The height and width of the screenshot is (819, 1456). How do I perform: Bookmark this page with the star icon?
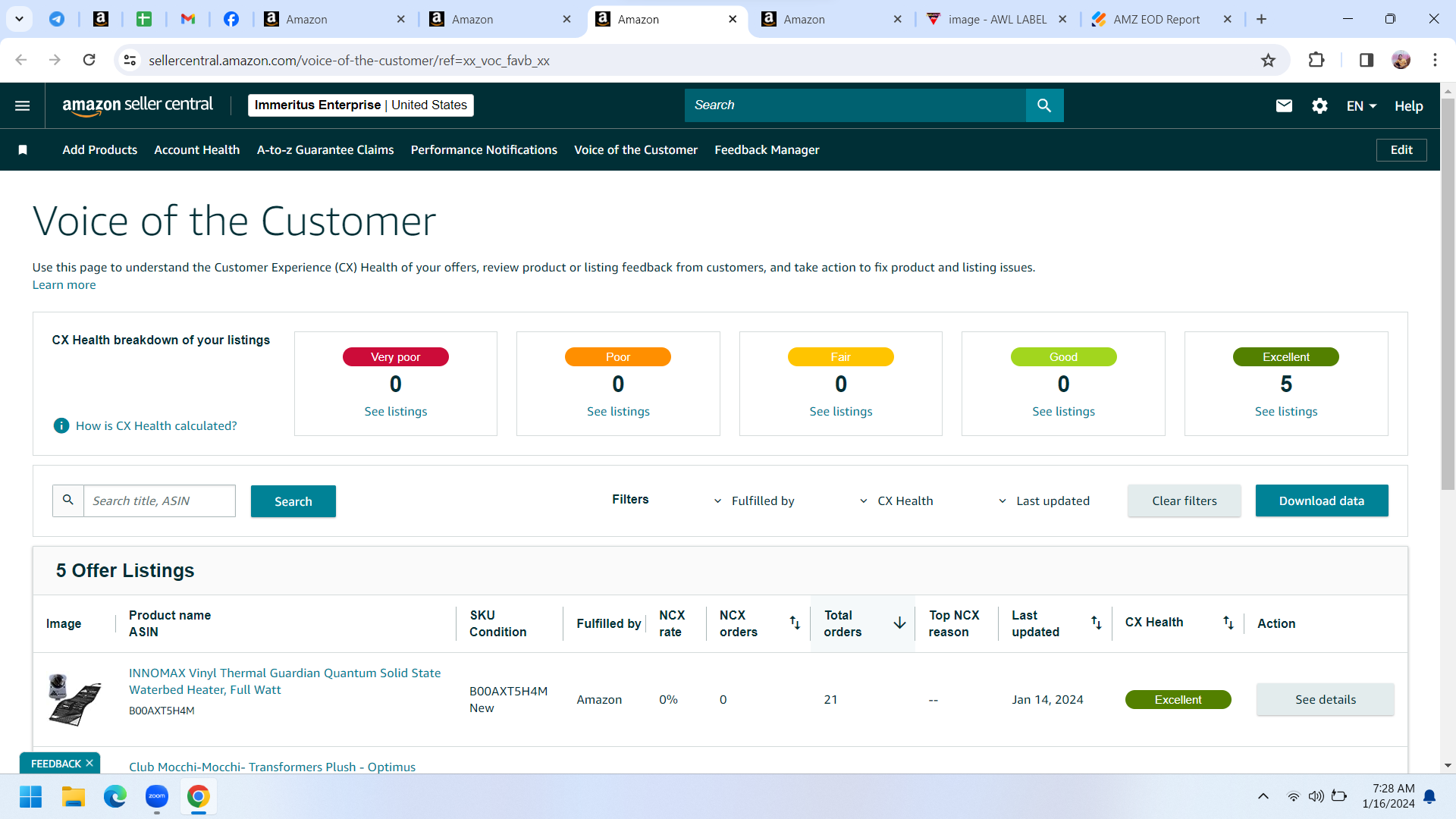(1268, 61)
